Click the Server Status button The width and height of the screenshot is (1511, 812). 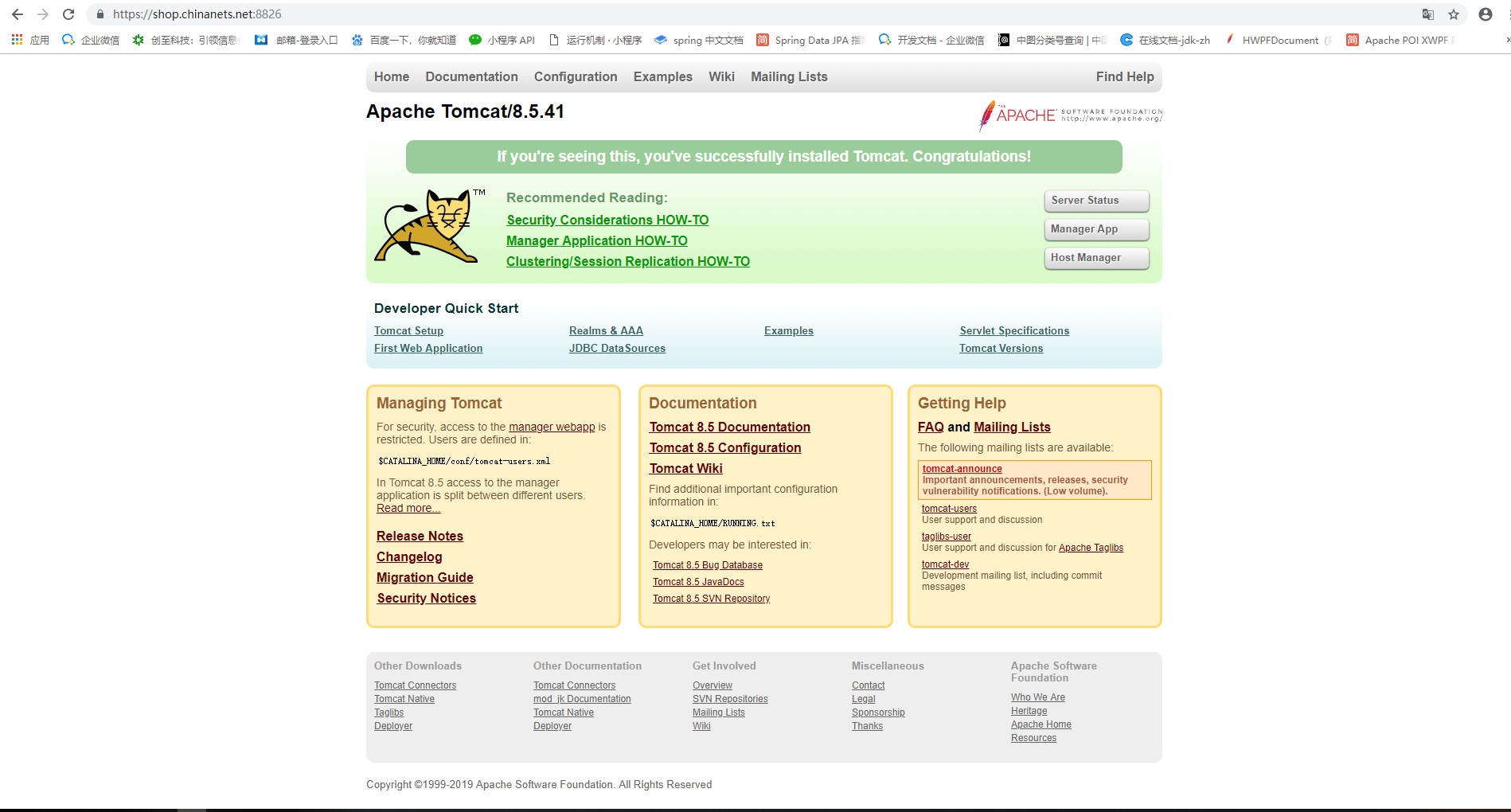pos(1096,201)
